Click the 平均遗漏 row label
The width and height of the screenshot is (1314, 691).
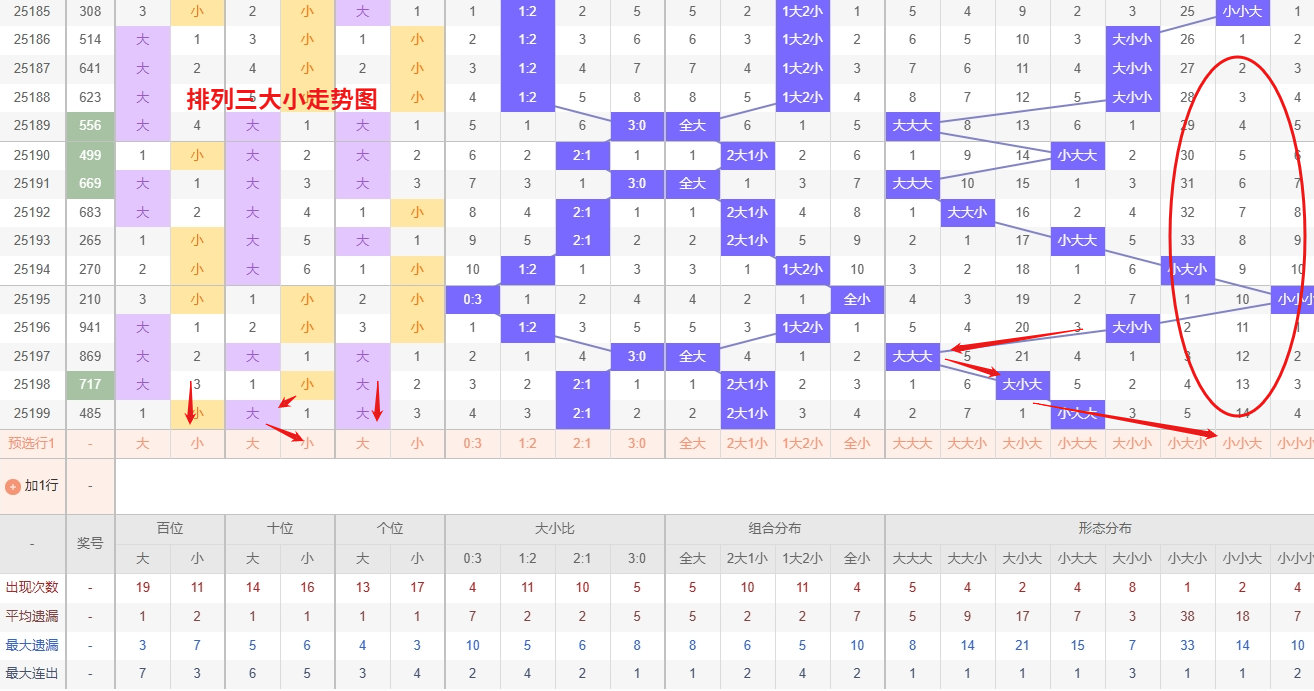click(x=32, y=617)
